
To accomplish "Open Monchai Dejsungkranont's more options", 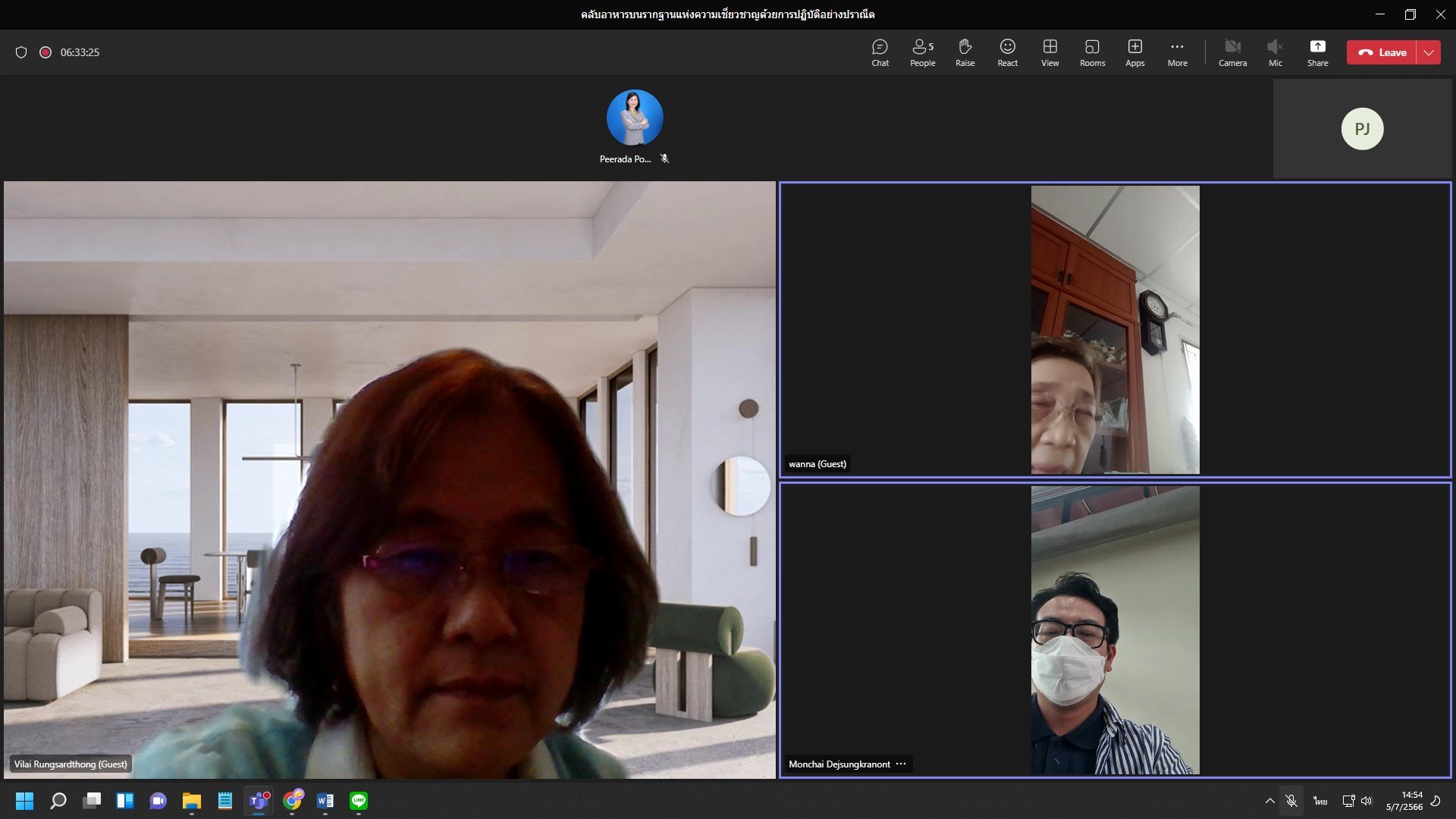I will [901, 764].
